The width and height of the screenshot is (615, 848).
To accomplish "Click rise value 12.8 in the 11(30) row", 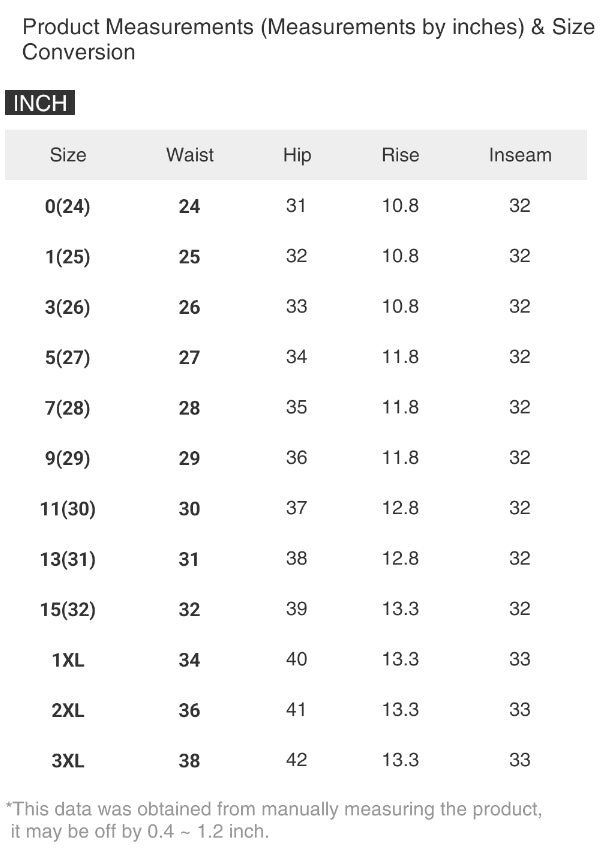I will [x=400, y=508].
